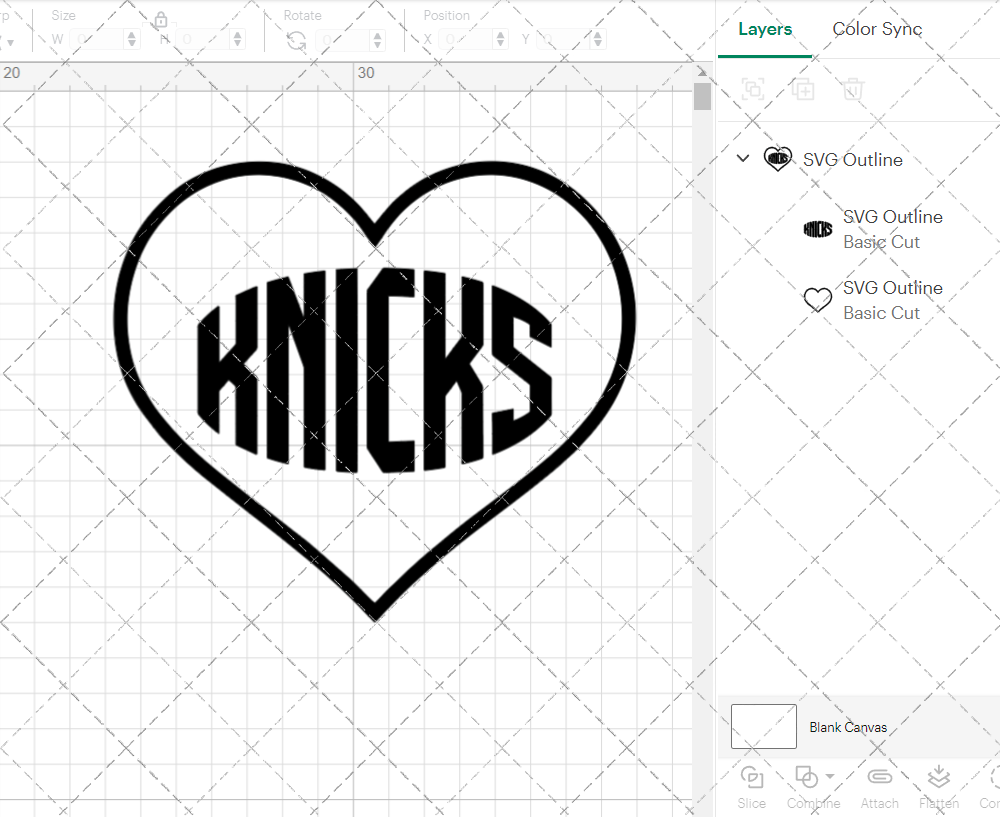The image size is (1000, 817).
Task: Click the SVG Outline group name
Action: point(853,159)
